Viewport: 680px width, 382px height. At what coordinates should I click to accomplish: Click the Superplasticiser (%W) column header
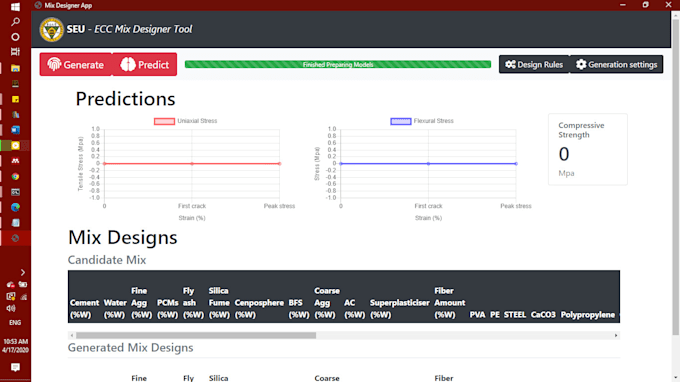[x=399, y=309]
